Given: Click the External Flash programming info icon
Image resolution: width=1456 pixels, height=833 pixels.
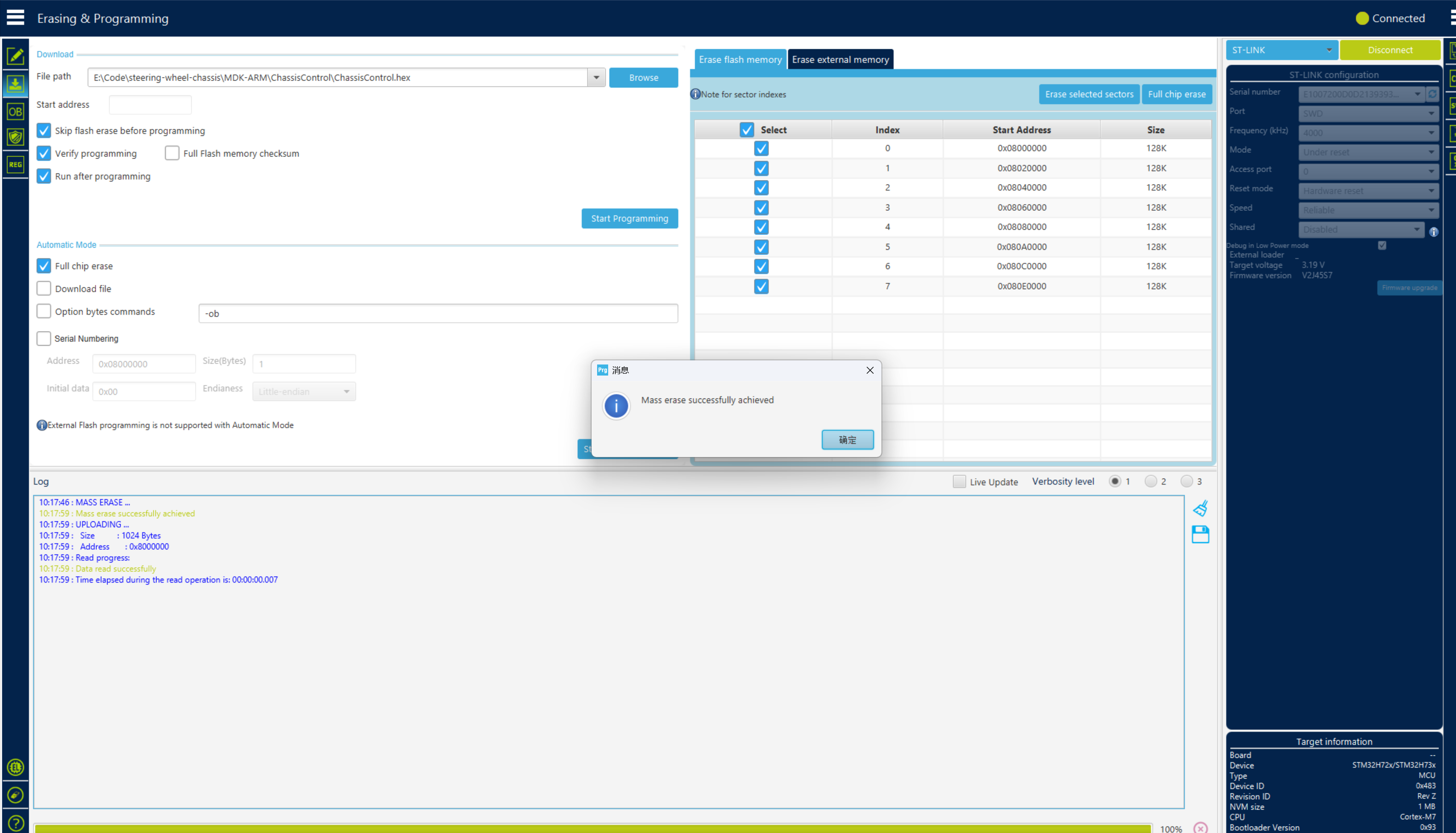Looking at the screenshot, I should coord(42,425).
